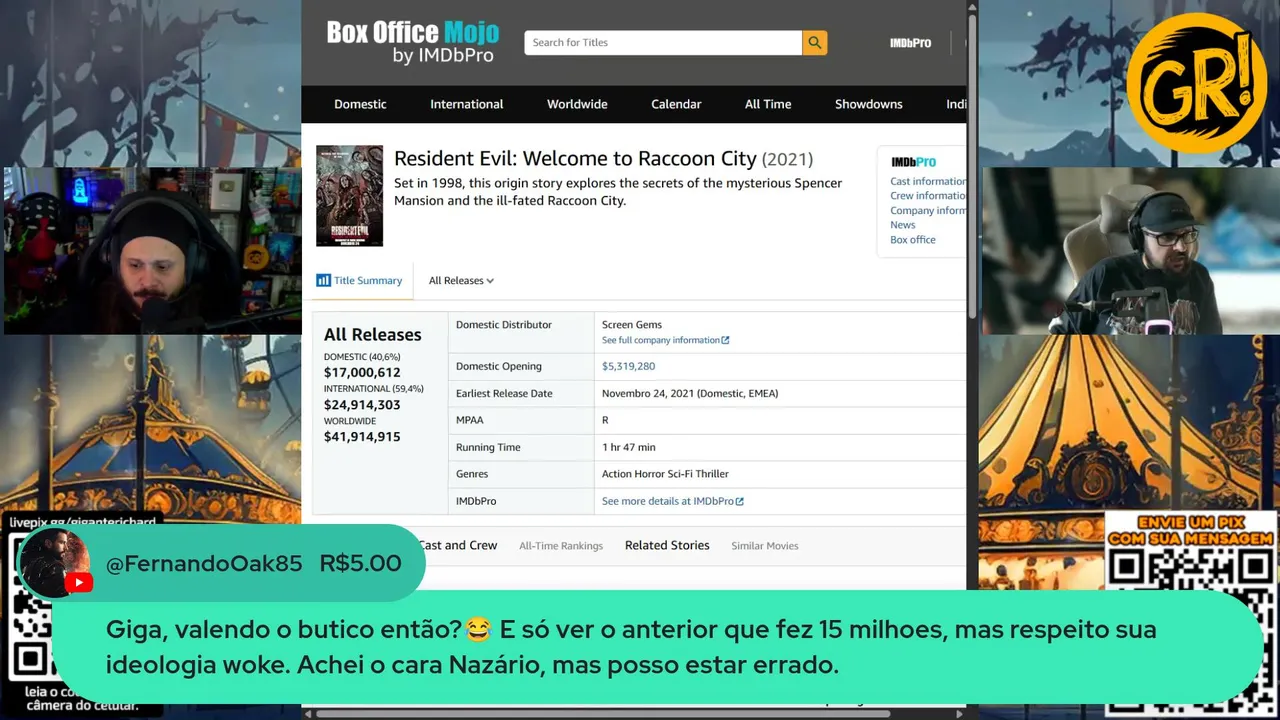This screenshot has width=1280, height=720.
Task: Open the Box Office Mojo home logo
Action: pos(412,42)
